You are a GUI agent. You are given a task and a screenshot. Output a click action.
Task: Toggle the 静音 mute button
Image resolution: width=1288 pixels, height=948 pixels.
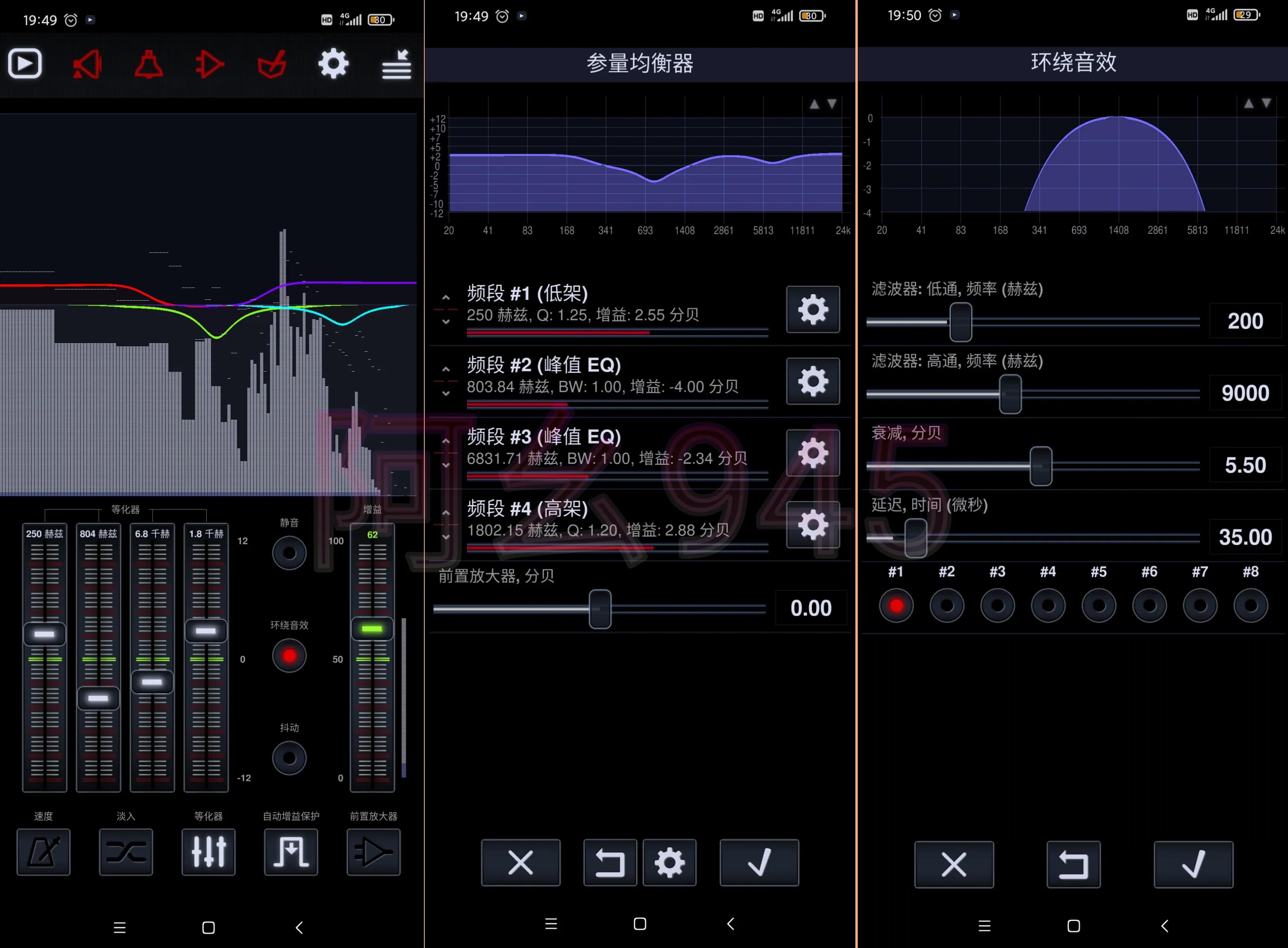tap(289, 553)
